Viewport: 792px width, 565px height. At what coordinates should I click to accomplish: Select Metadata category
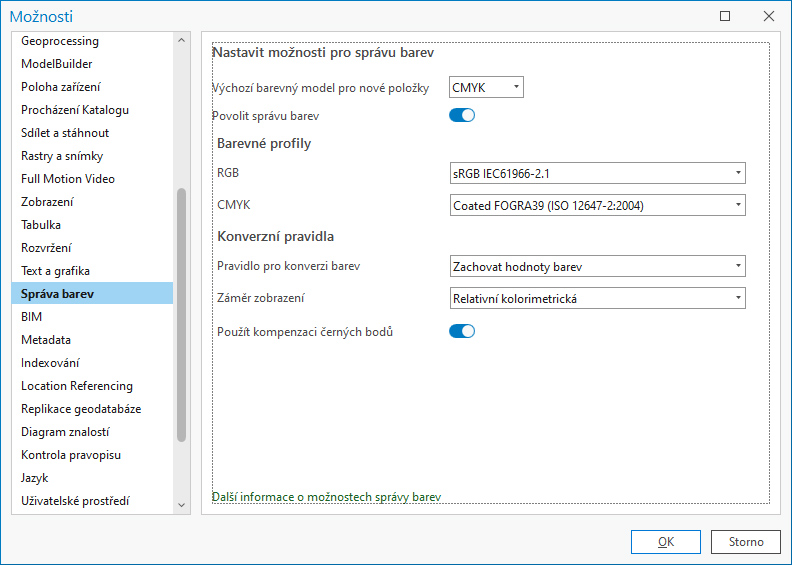[x=92, y=339]
